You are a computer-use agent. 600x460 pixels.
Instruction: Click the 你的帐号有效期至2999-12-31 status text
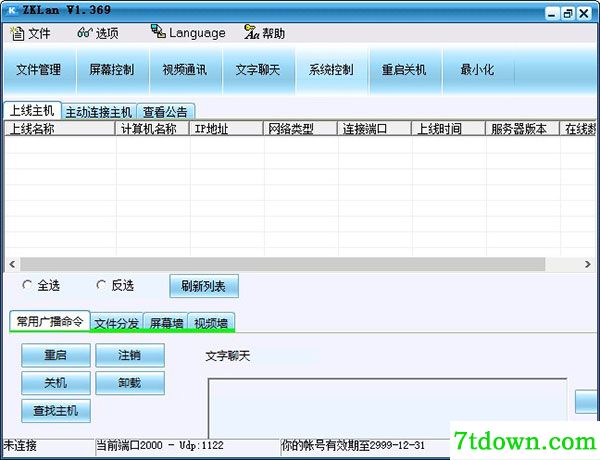tap(353, 446)
